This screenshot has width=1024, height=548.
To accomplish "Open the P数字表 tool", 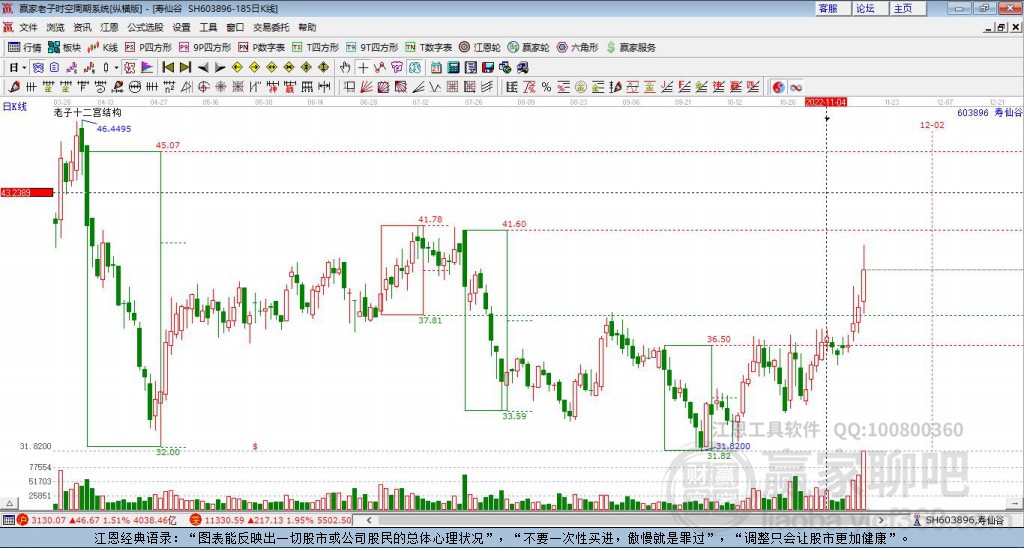I will point(261,47).
